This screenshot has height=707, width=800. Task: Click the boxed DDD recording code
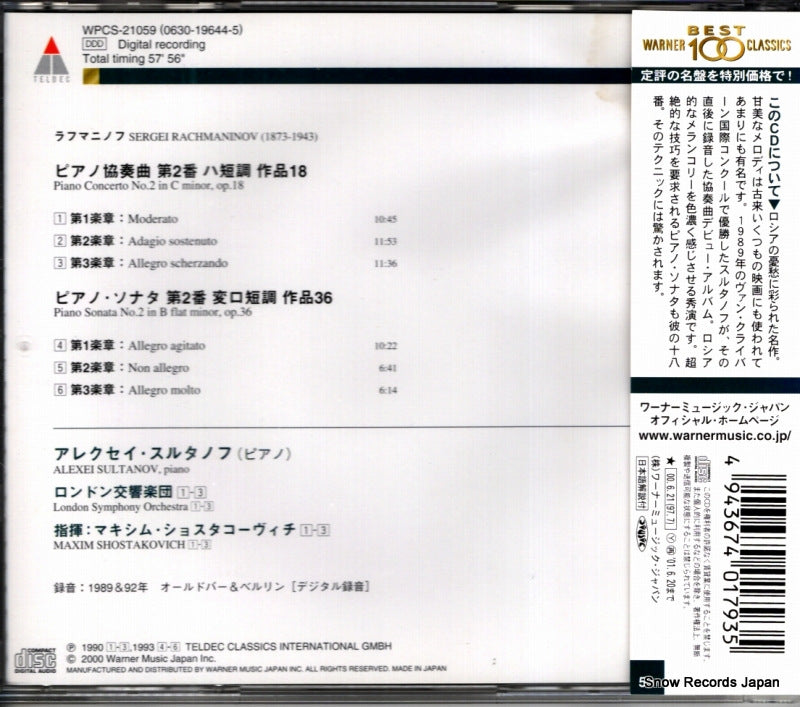pos(94,44)
